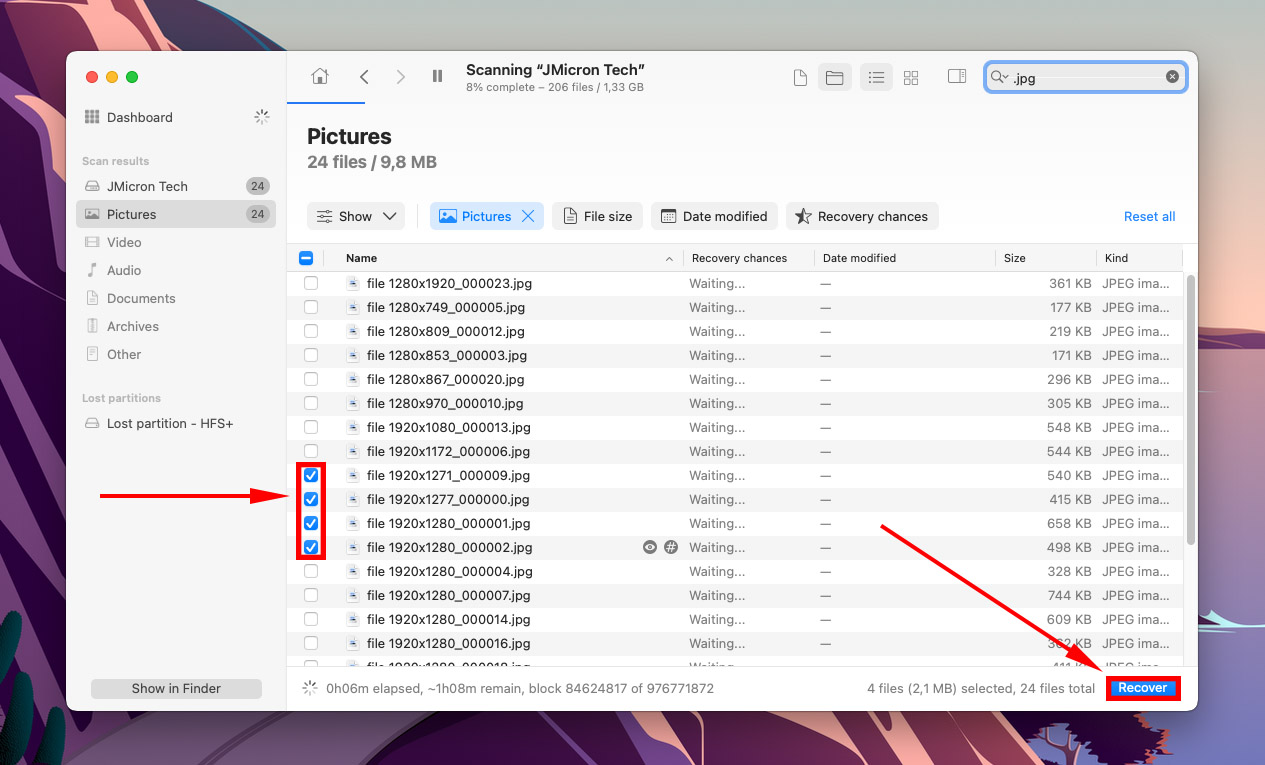Click the Recover button
This screenshot has width=1265, height=765.
[1142, 688]
